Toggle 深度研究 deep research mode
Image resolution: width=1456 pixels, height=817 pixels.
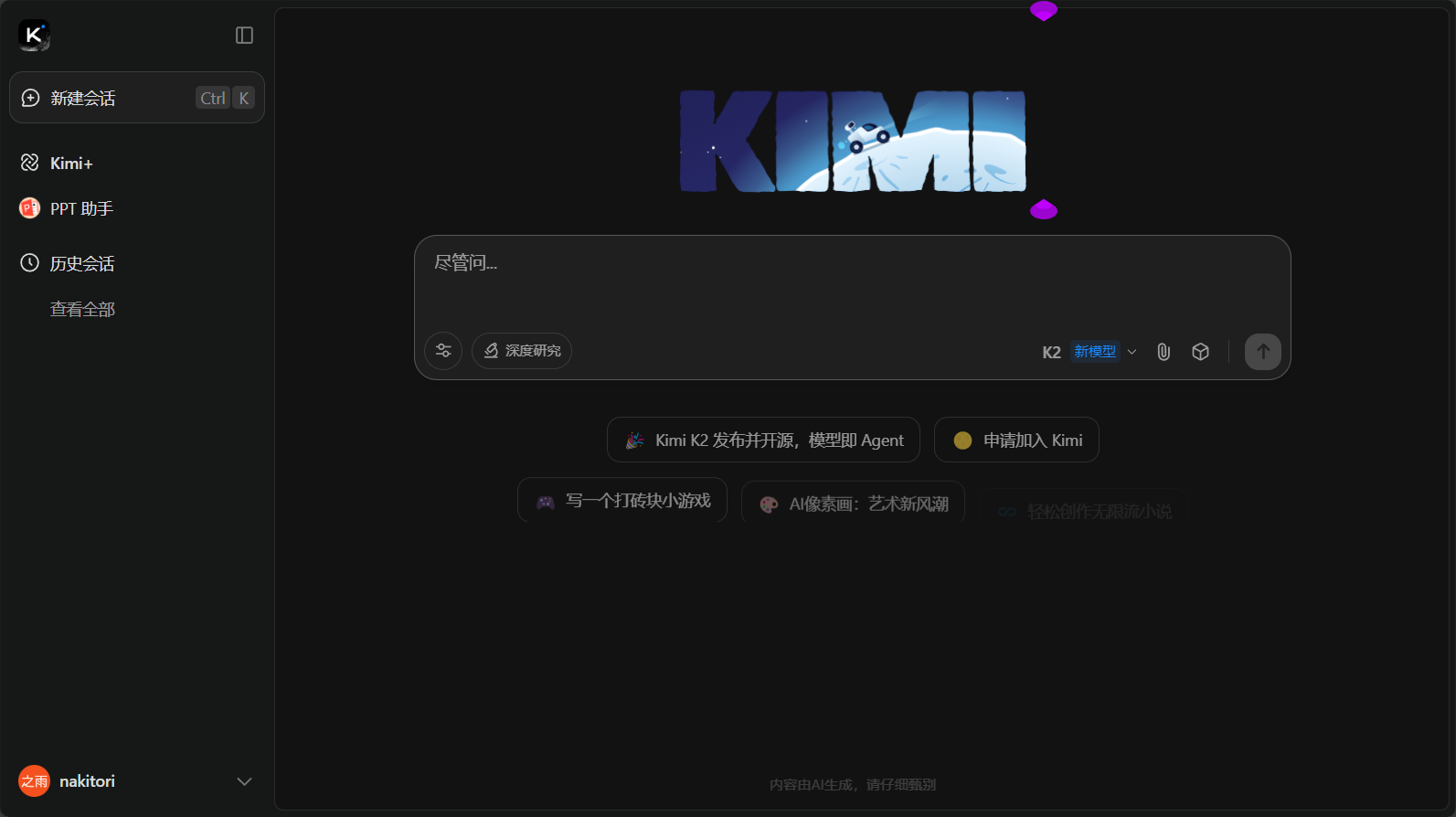[x=522, y=351]
